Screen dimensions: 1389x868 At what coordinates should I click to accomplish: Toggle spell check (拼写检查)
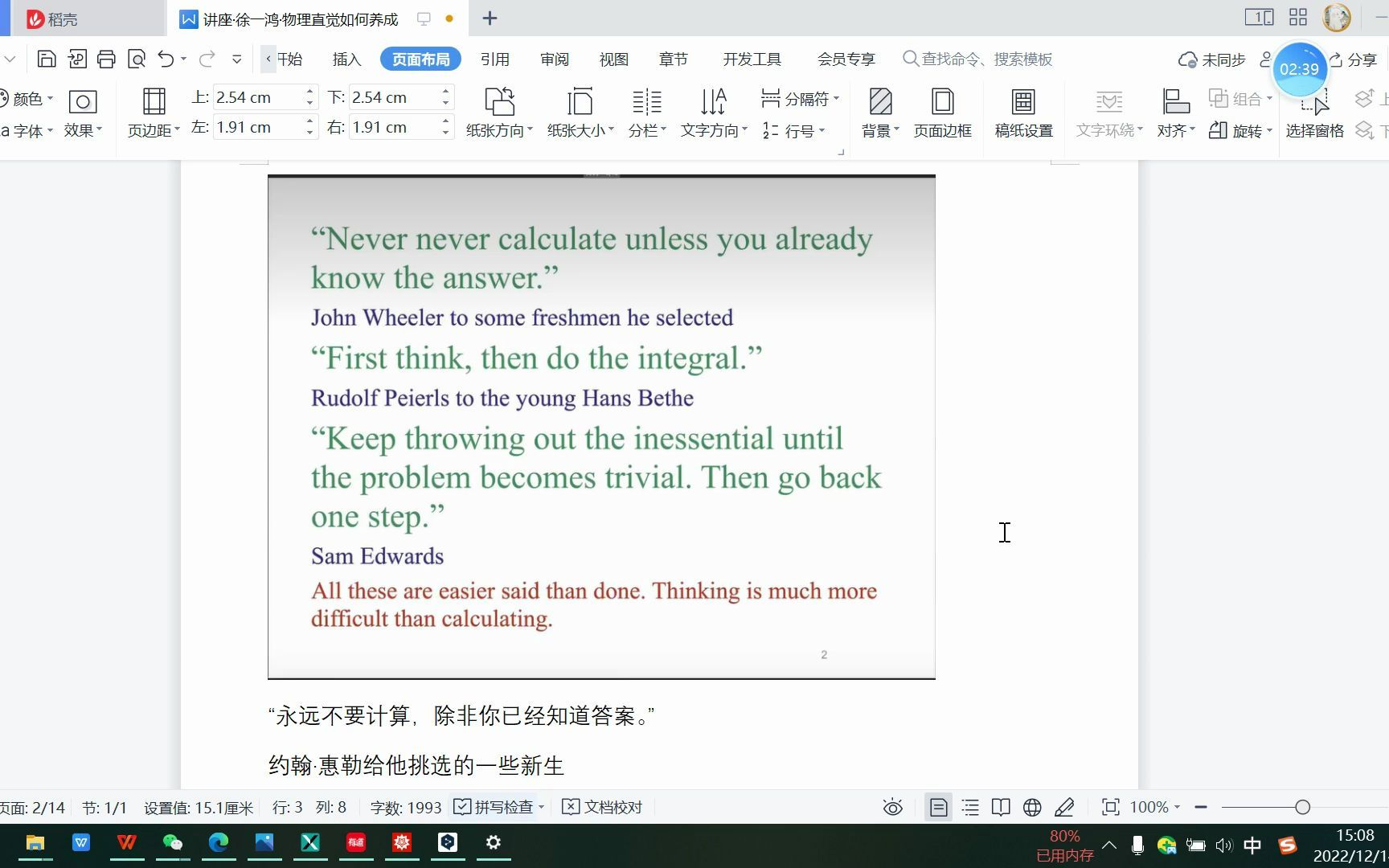494,807
